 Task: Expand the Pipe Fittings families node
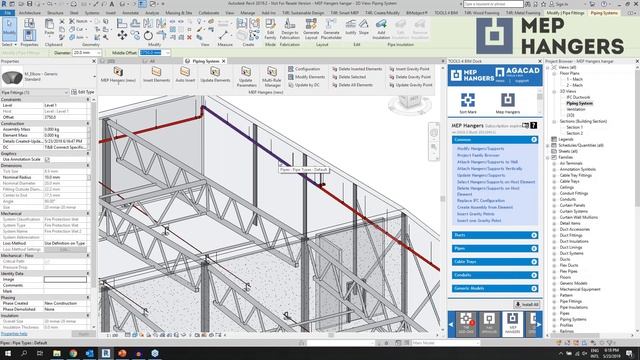pyautogui.click(x=555, y=301)
